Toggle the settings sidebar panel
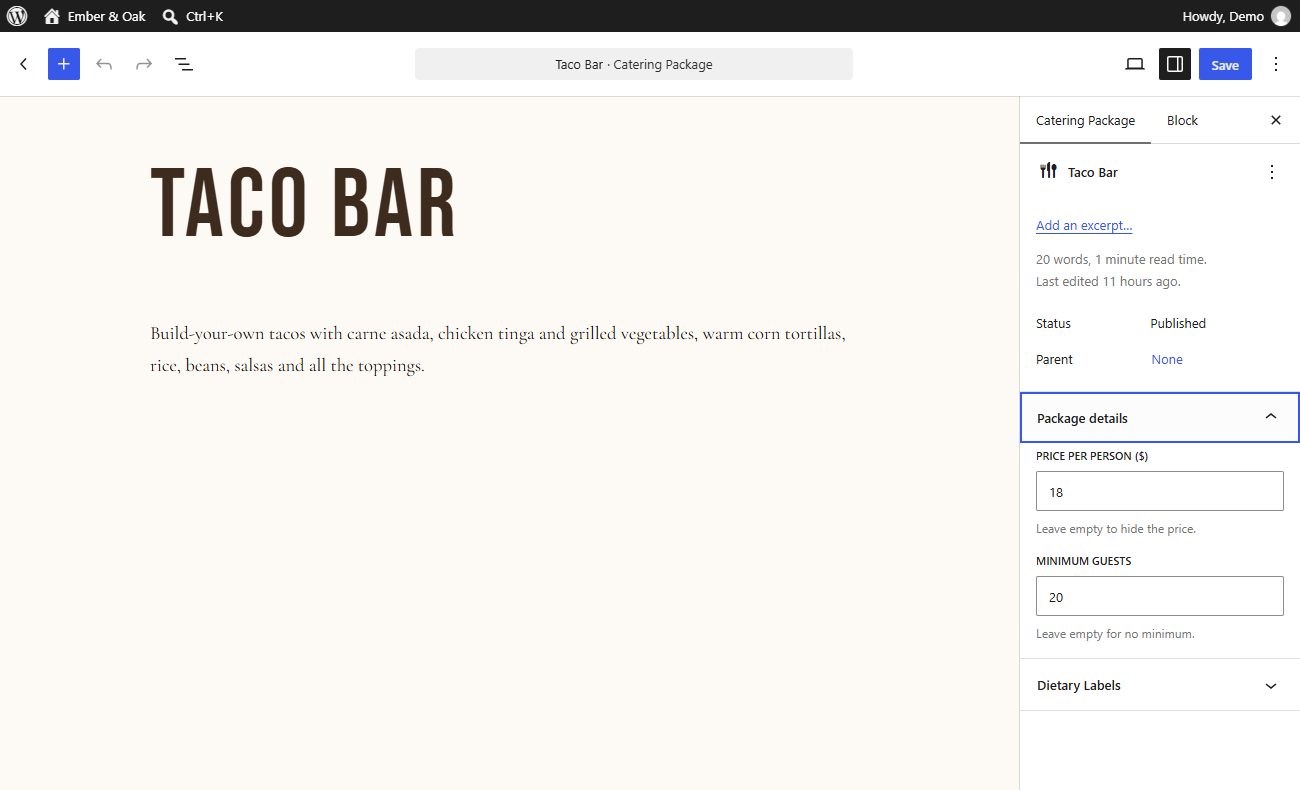 pos(1175,64)
